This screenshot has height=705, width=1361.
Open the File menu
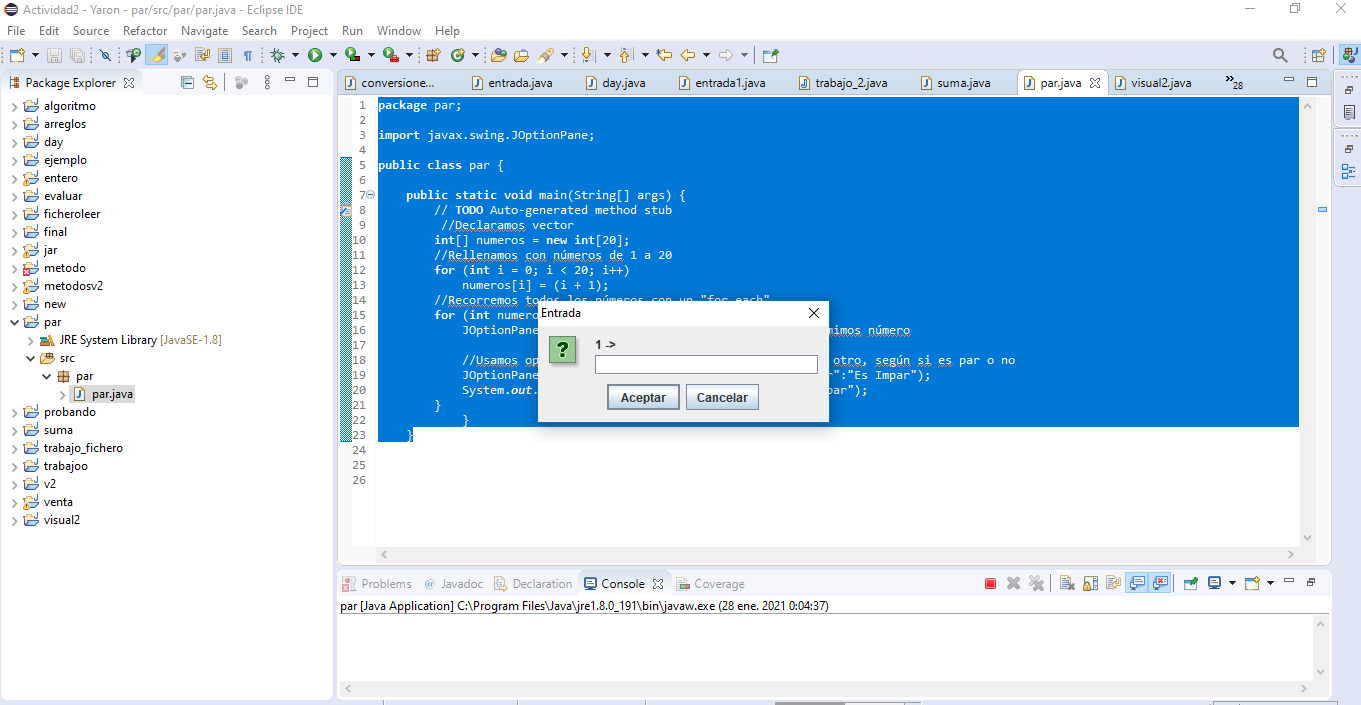pos(16,31)
